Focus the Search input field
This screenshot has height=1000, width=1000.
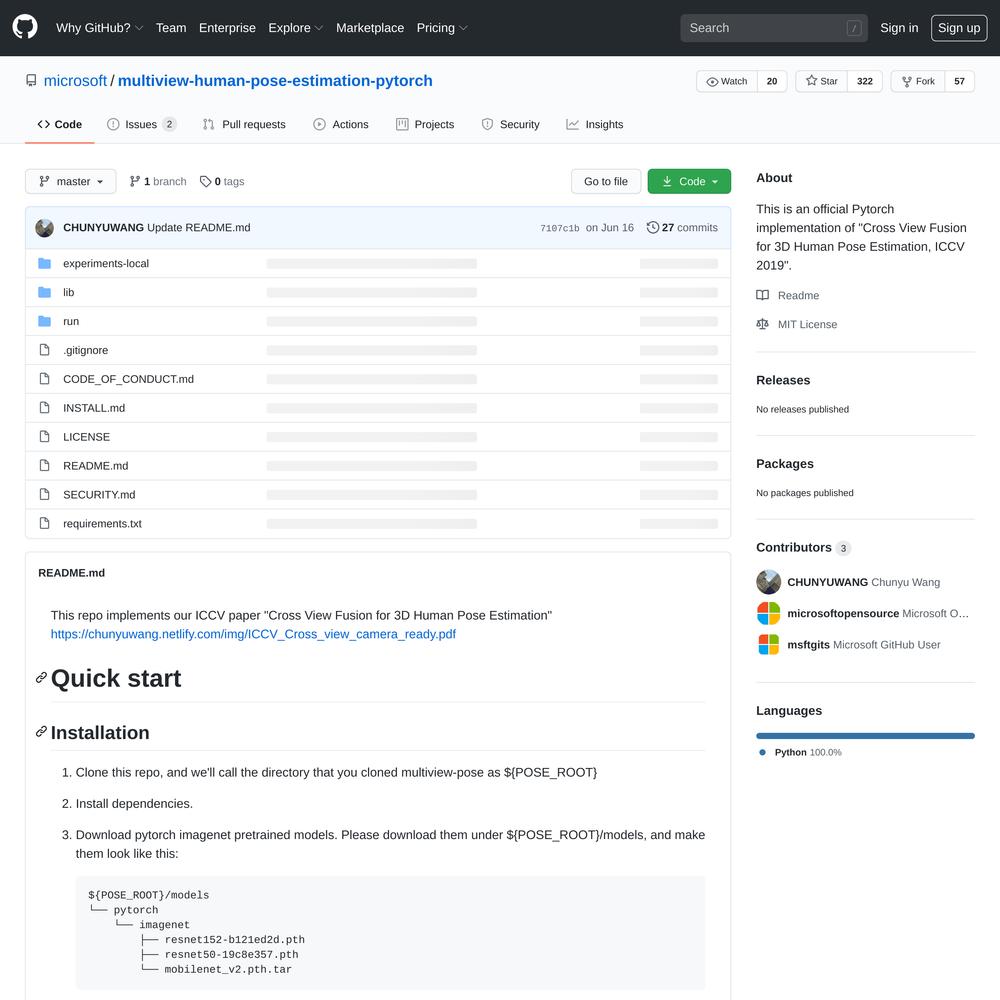pos(774,28)
